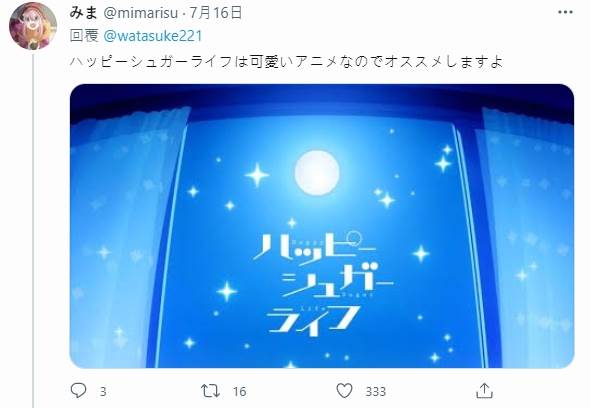This screenshot has height=408, width=591.
Task: Open みま's profile avatar picture
Action: (33, 26)
